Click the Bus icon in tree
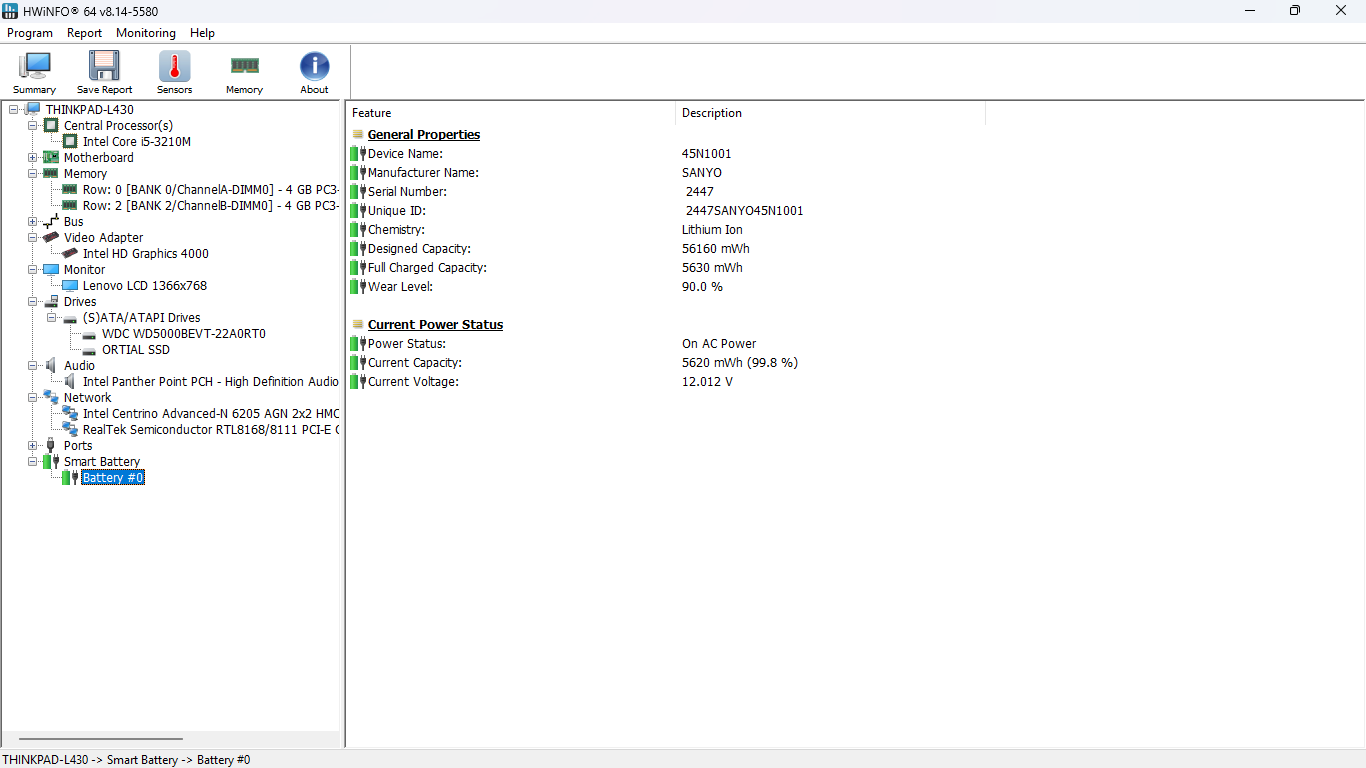Viewport: 1366px width, 768px height. (x=51, y=221)
